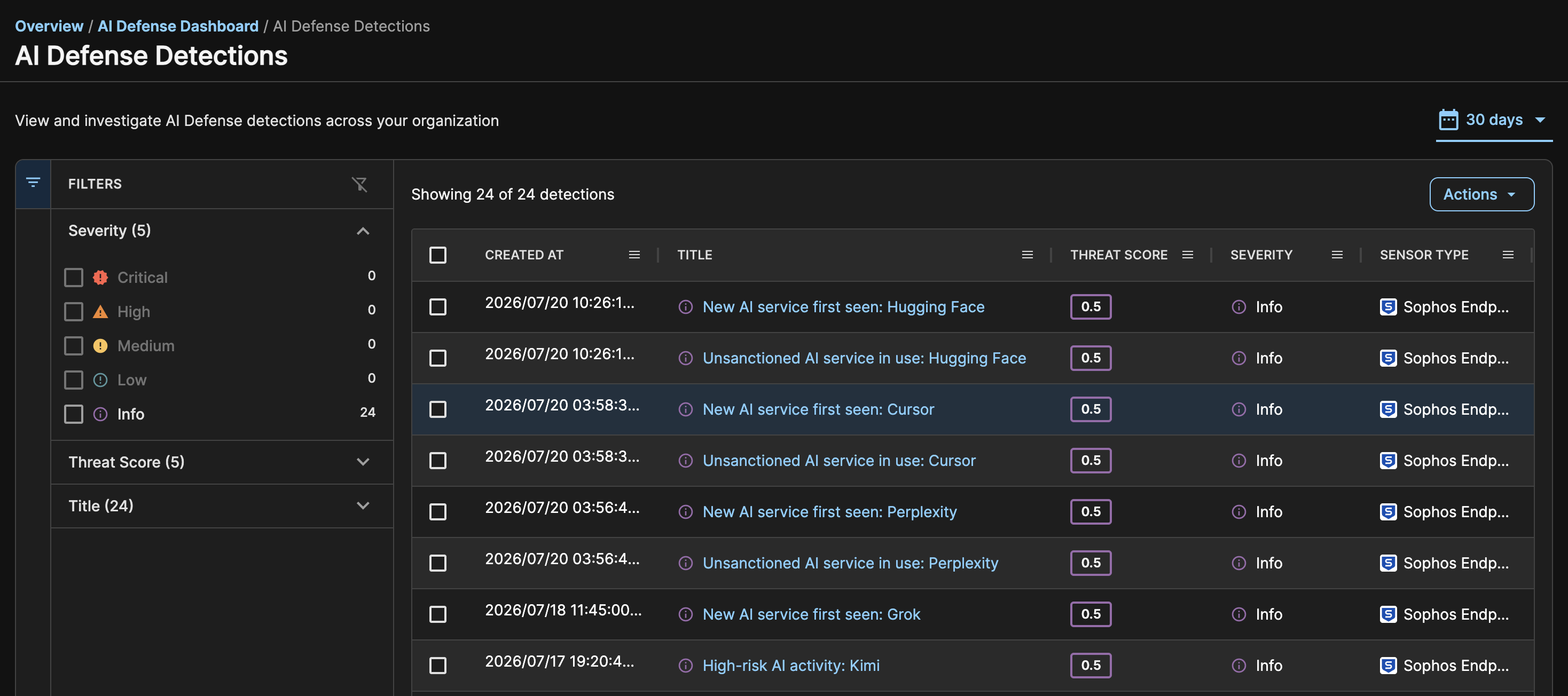Click the 2026/07/17 19:20:4 timestamp cell
Screen dimensions: 1568x696
(559, 661)
